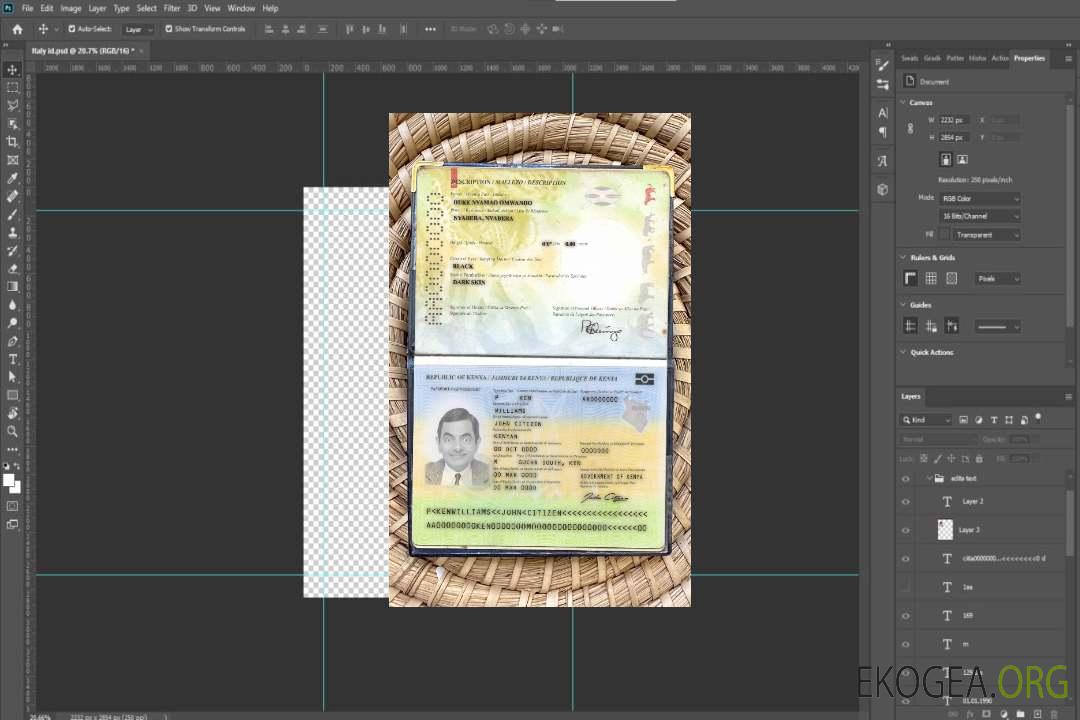Image resolution: width=1080 pixels, height=720 pixels.
Task: Click the Properties panel menu button
Action: tap(1068, 59)
